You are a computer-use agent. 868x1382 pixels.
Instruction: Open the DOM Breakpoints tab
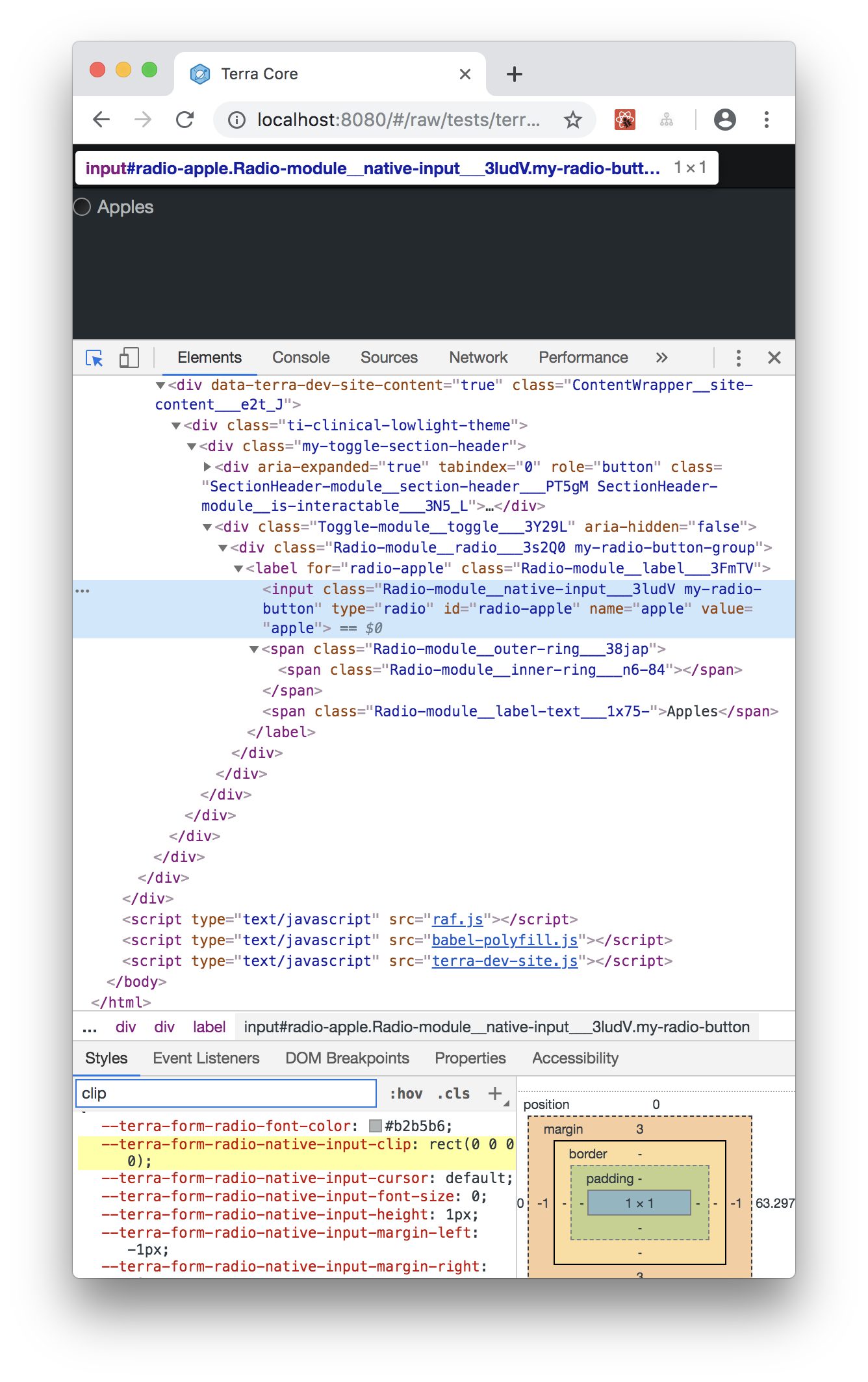coord(348,1058)
